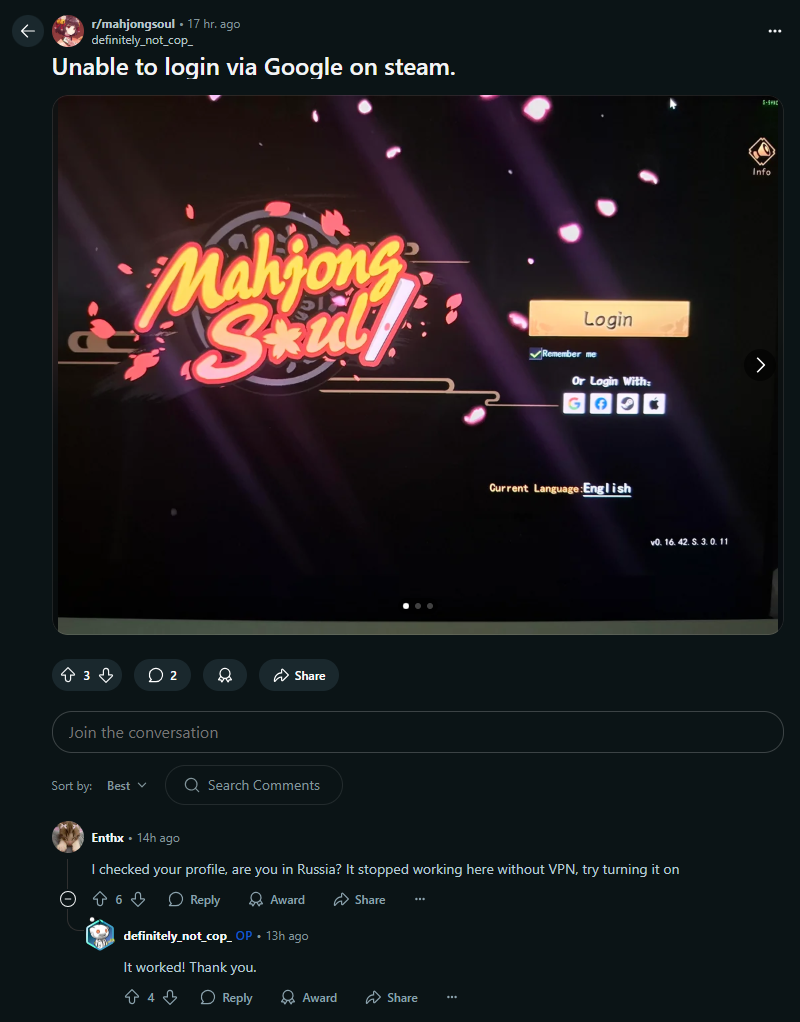This screenshot has width=800, height=1022.
Task: Go back using the arrow button
Action: pos(28,31)
